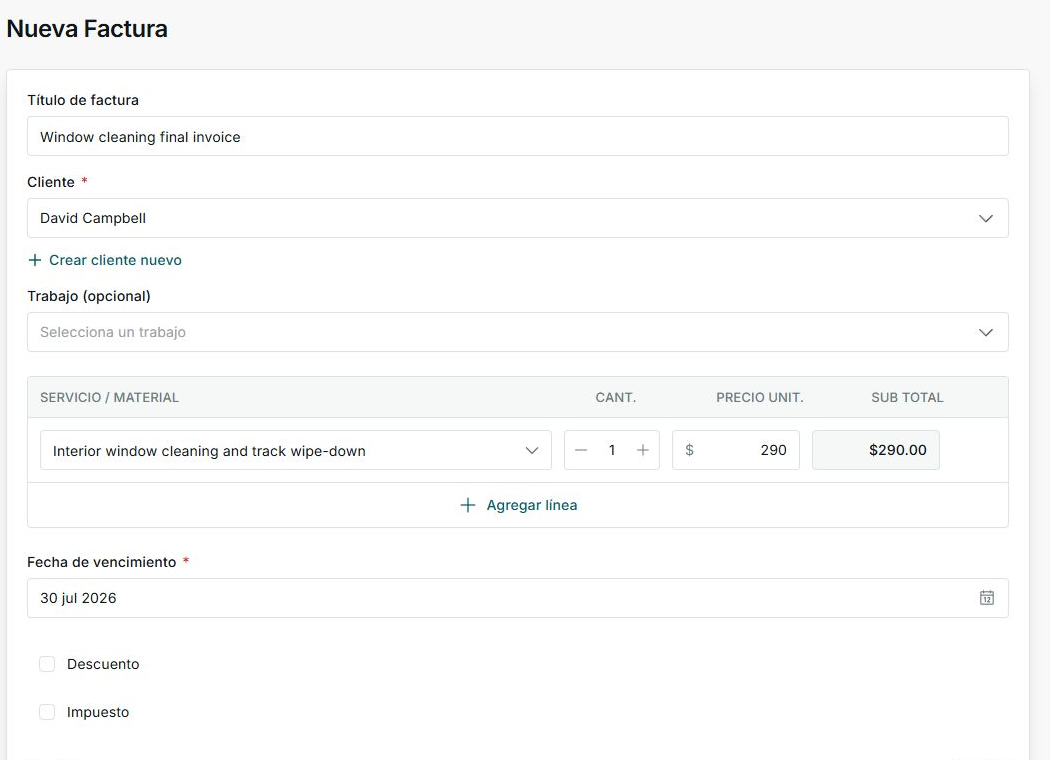Screen dimensions: 1050x760
Task: Click the Fecha de vencimiento date field
Action: pyautogui.click(x=518, y=598)
